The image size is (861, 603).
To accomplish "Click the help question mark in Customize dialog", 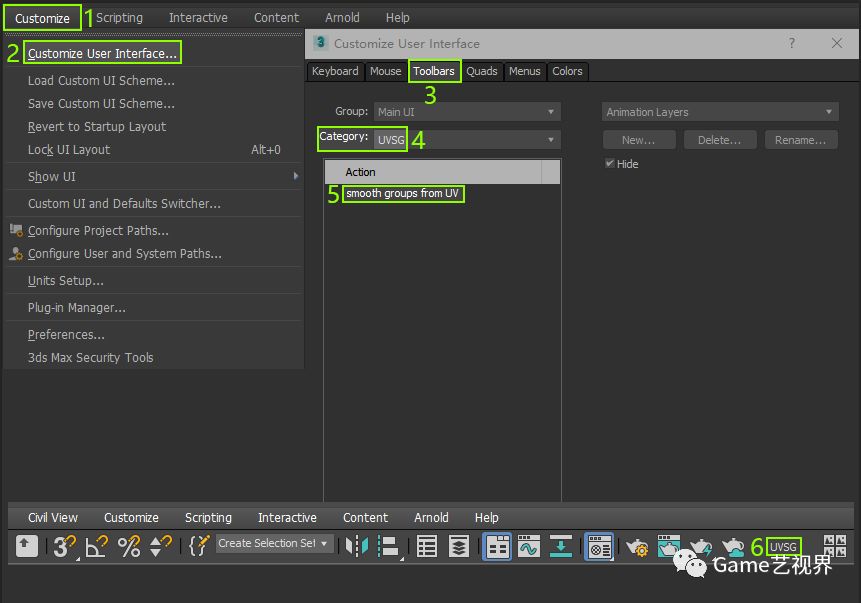I will [791, 43].
